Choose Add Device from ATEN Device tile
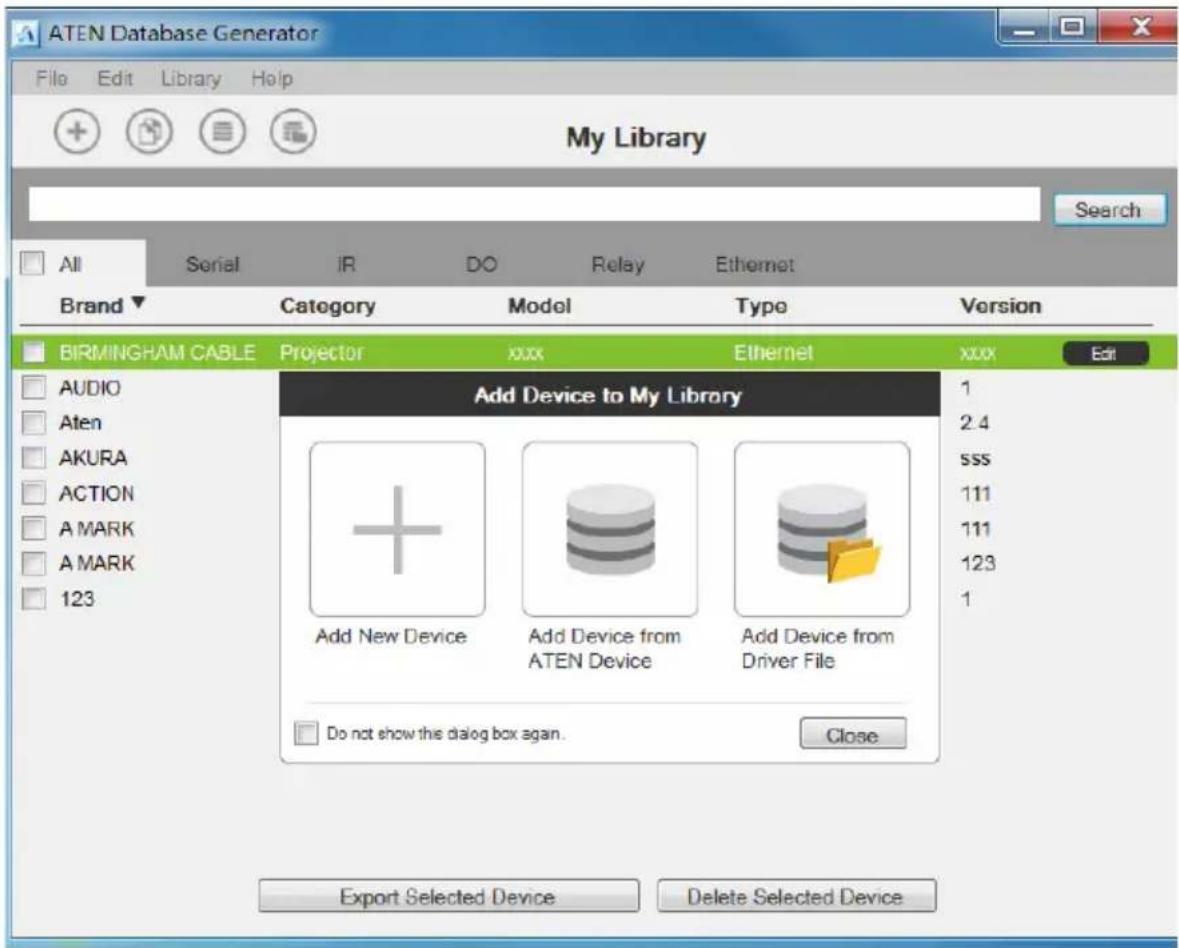 coord(610,529)
